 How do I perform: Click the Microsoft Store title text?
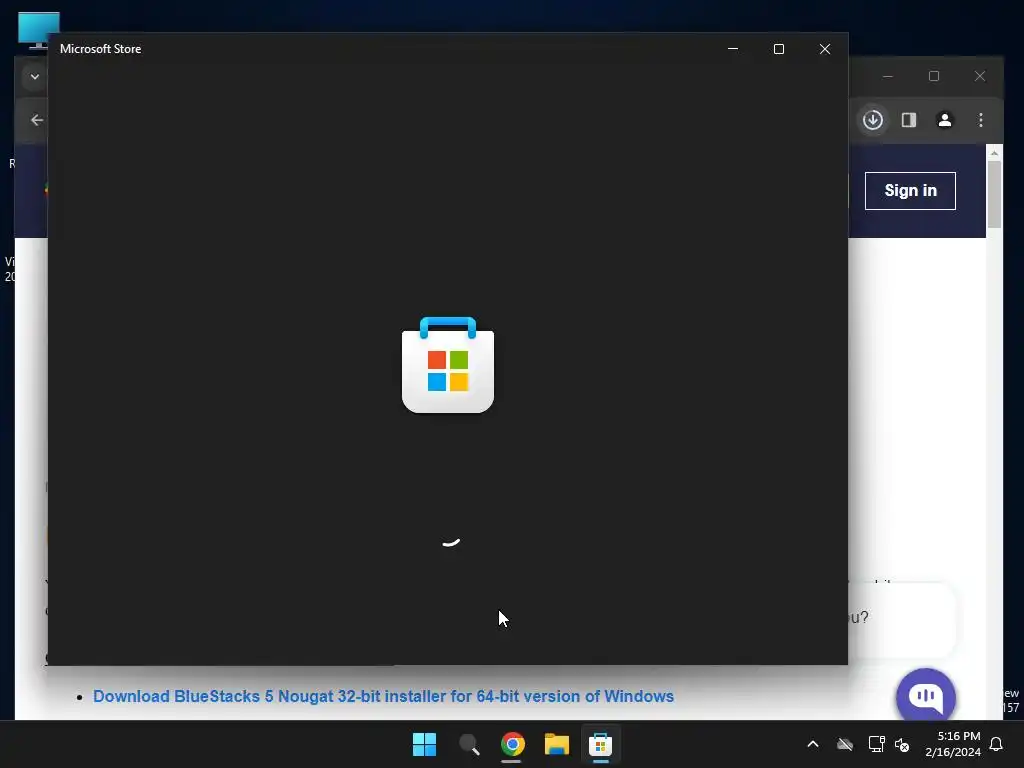pyautogui.click(x=101, y=49)
